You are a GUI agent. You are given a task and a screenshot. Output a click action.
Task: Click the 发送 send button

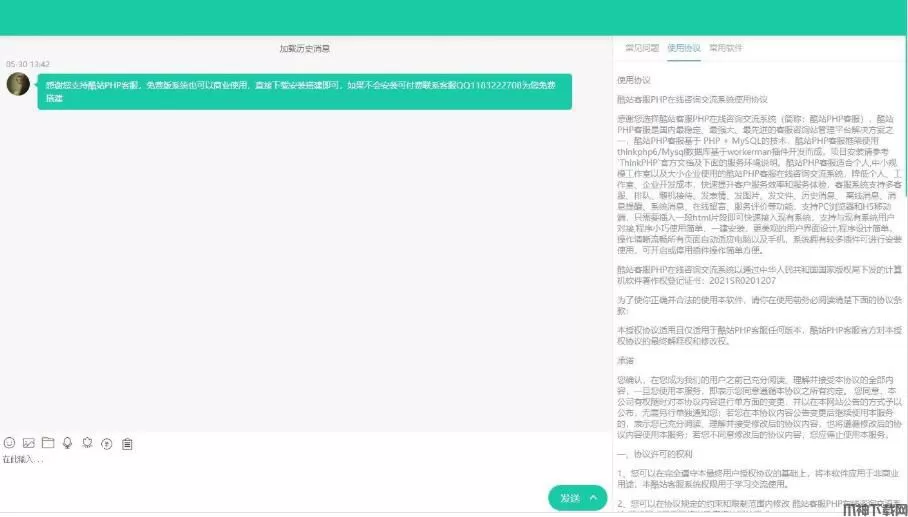click(570, 498)
